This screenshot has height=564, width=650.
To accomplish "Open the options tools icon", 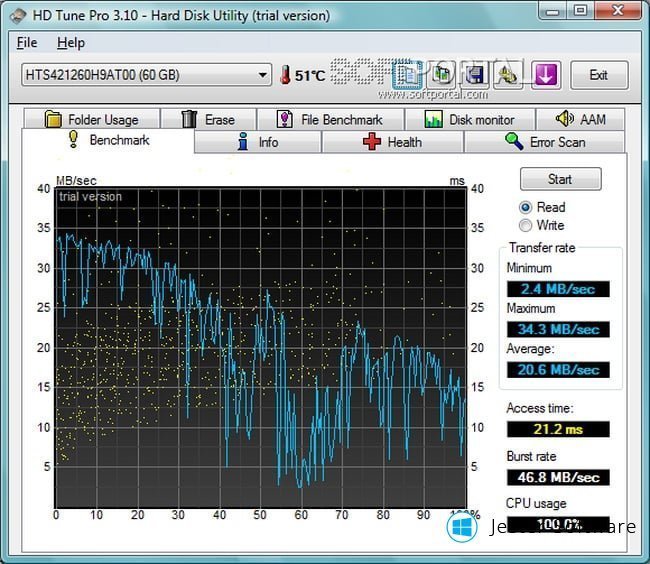I will [508, 75].
